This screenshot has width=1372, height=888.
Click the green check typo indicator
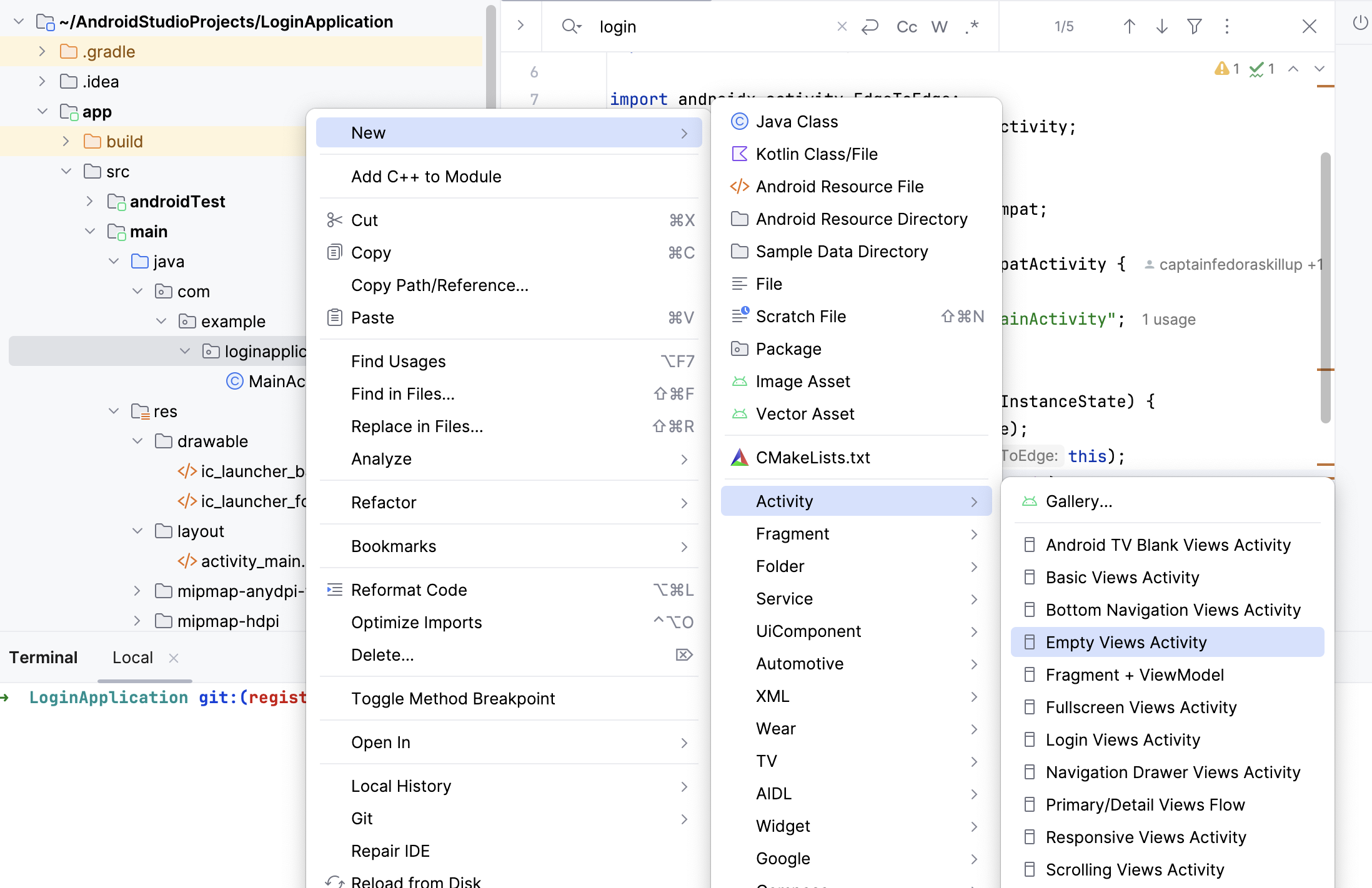[1261, 69]
